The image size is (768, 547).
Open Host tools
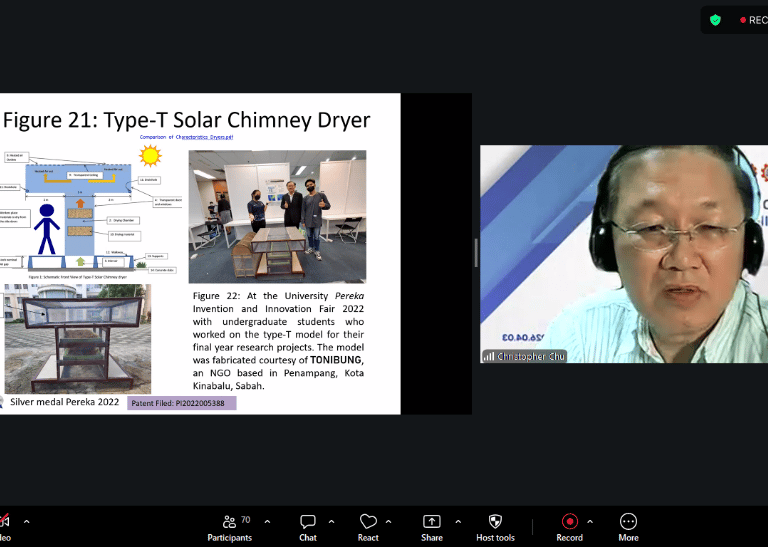click(495, 528)
